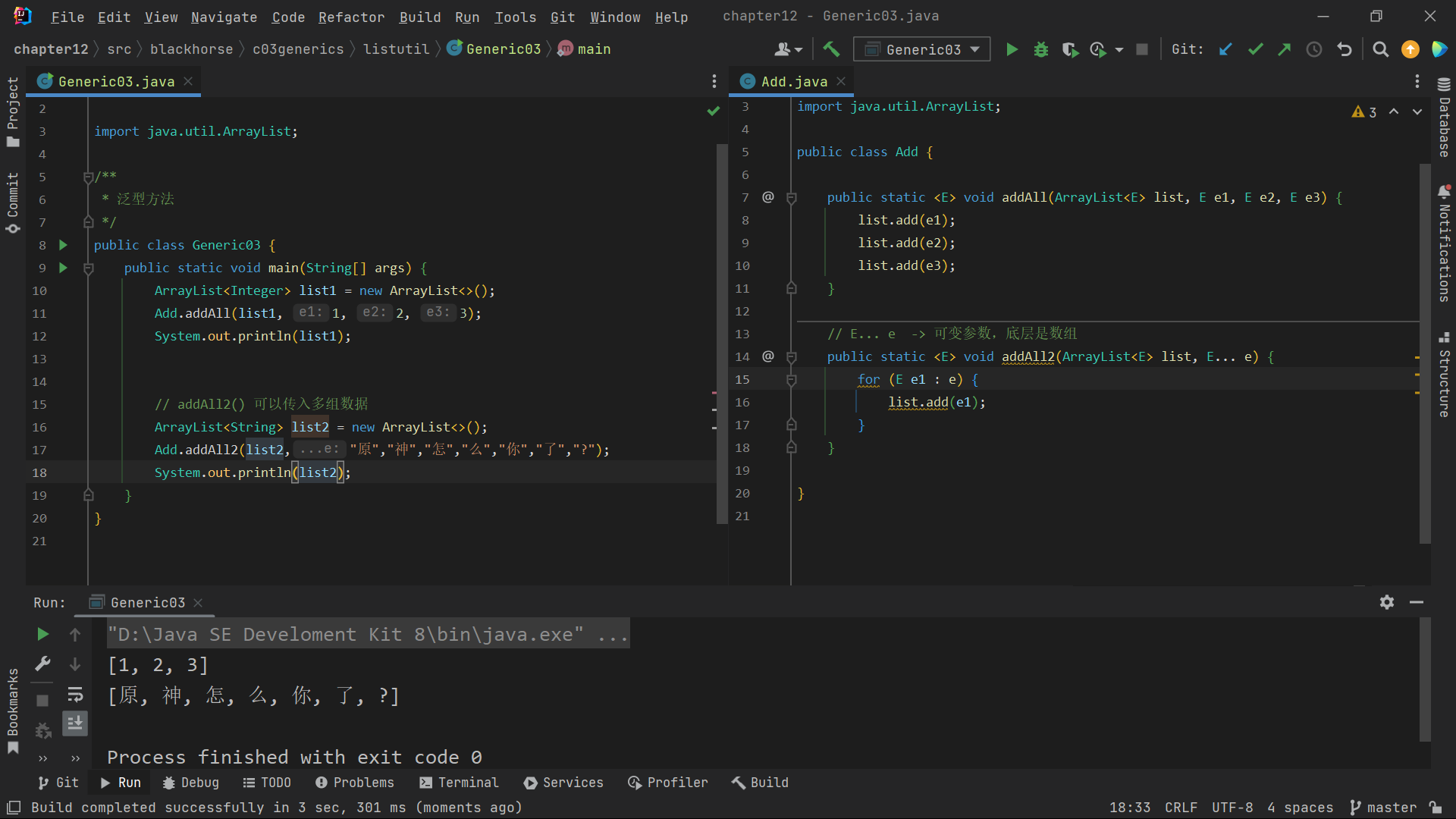Open the colorful JetBrains toolbox icon
Viewport: 1456px width, 819px height.
click(x=1439, y=49)
